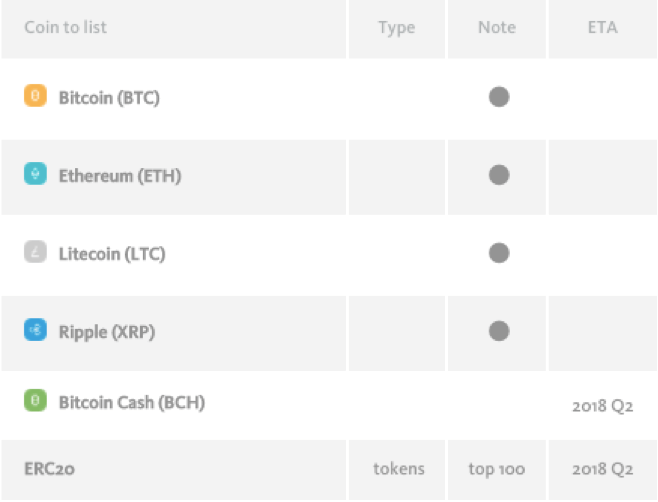Click the teal Ethereum coin icon
The image size is (658, 502).
pyautogui.click(x=35, y=174)
